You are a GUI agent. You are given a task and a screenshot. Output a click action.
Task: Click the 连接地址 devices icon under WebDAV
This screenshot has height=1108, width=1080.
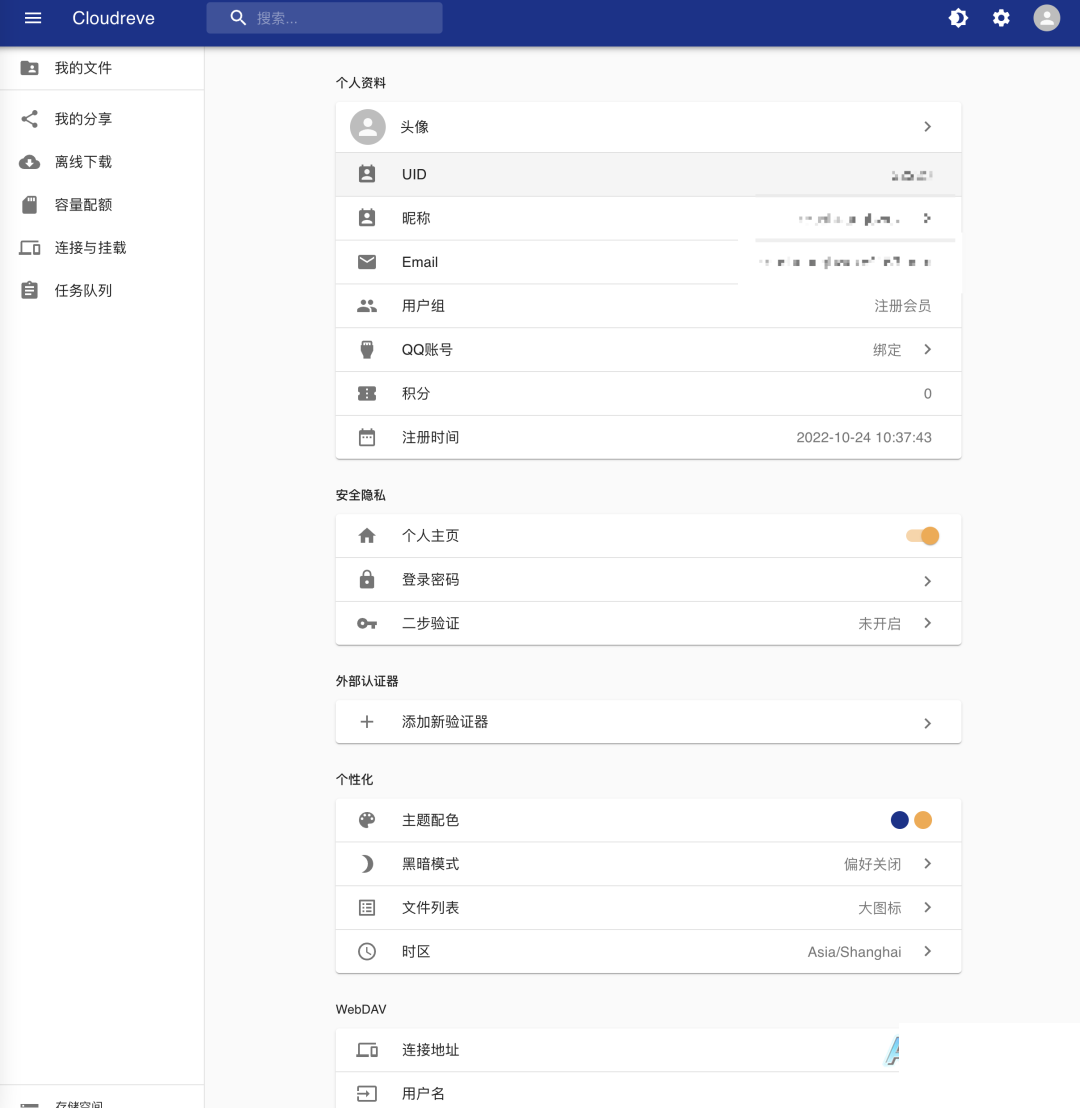[367, 1050]
